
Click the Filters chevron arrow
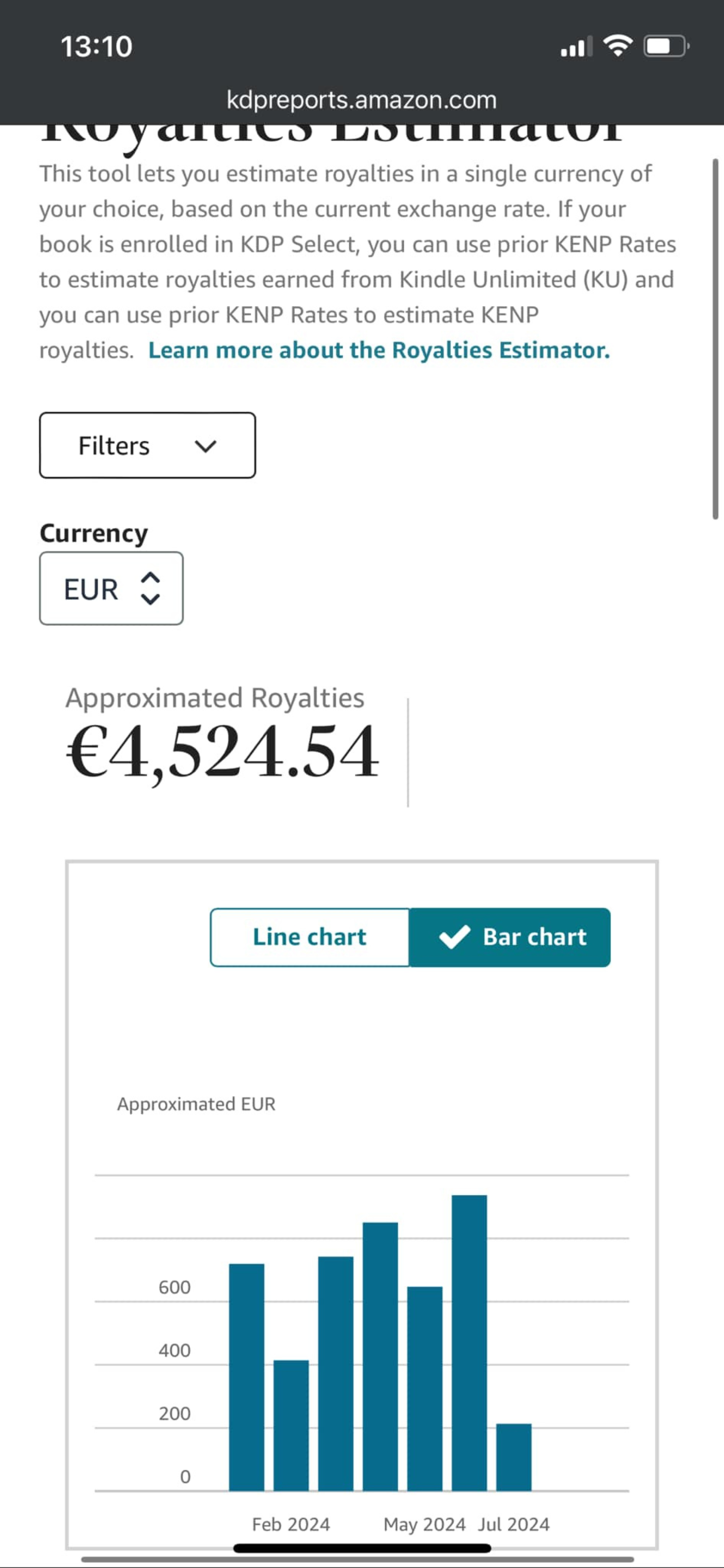(x=206, y=446)
